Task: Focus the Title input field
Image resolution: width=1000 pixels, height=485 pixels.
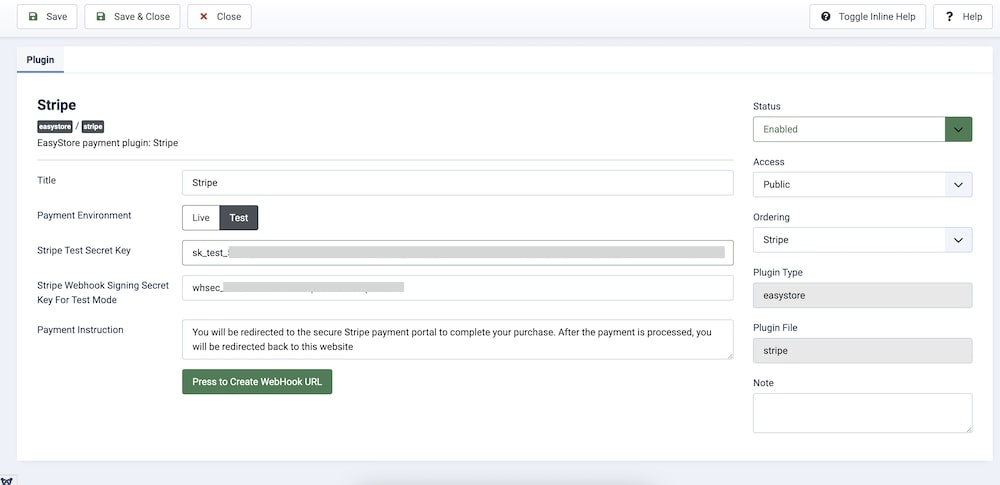Action: click(457, 183)
